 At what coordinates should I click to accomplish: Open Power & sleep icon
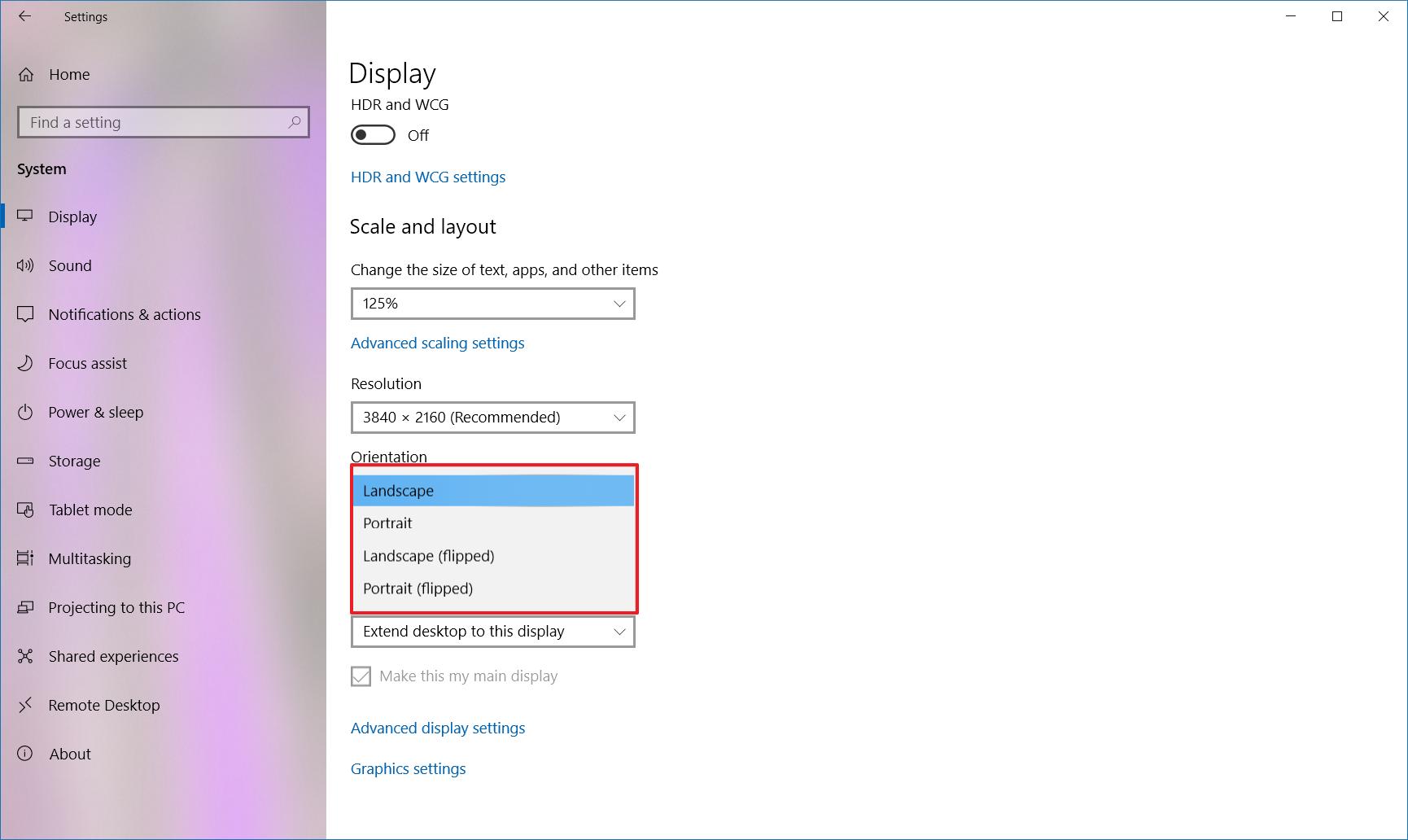(x=25, y=412)
